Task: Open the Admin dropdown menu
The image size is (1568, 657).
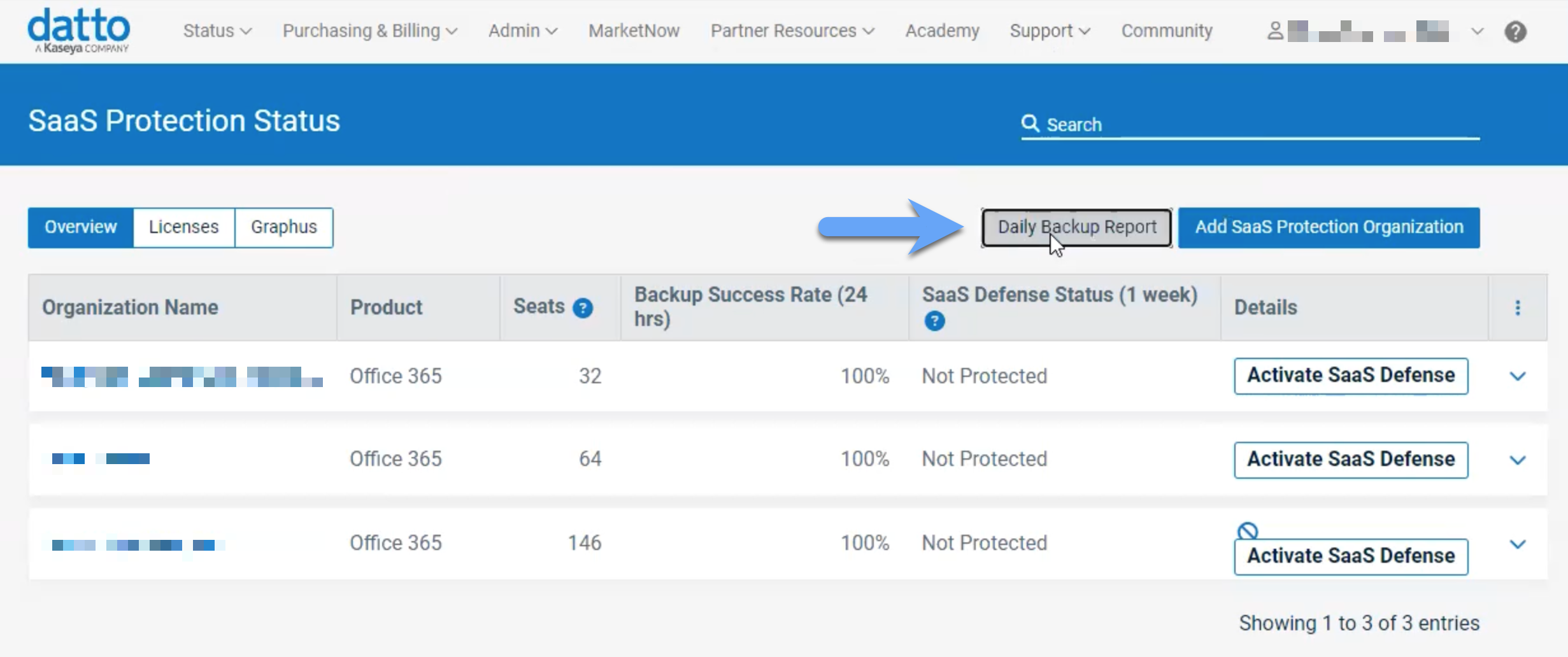Action: pyautogui.click(x=523, y=31)
